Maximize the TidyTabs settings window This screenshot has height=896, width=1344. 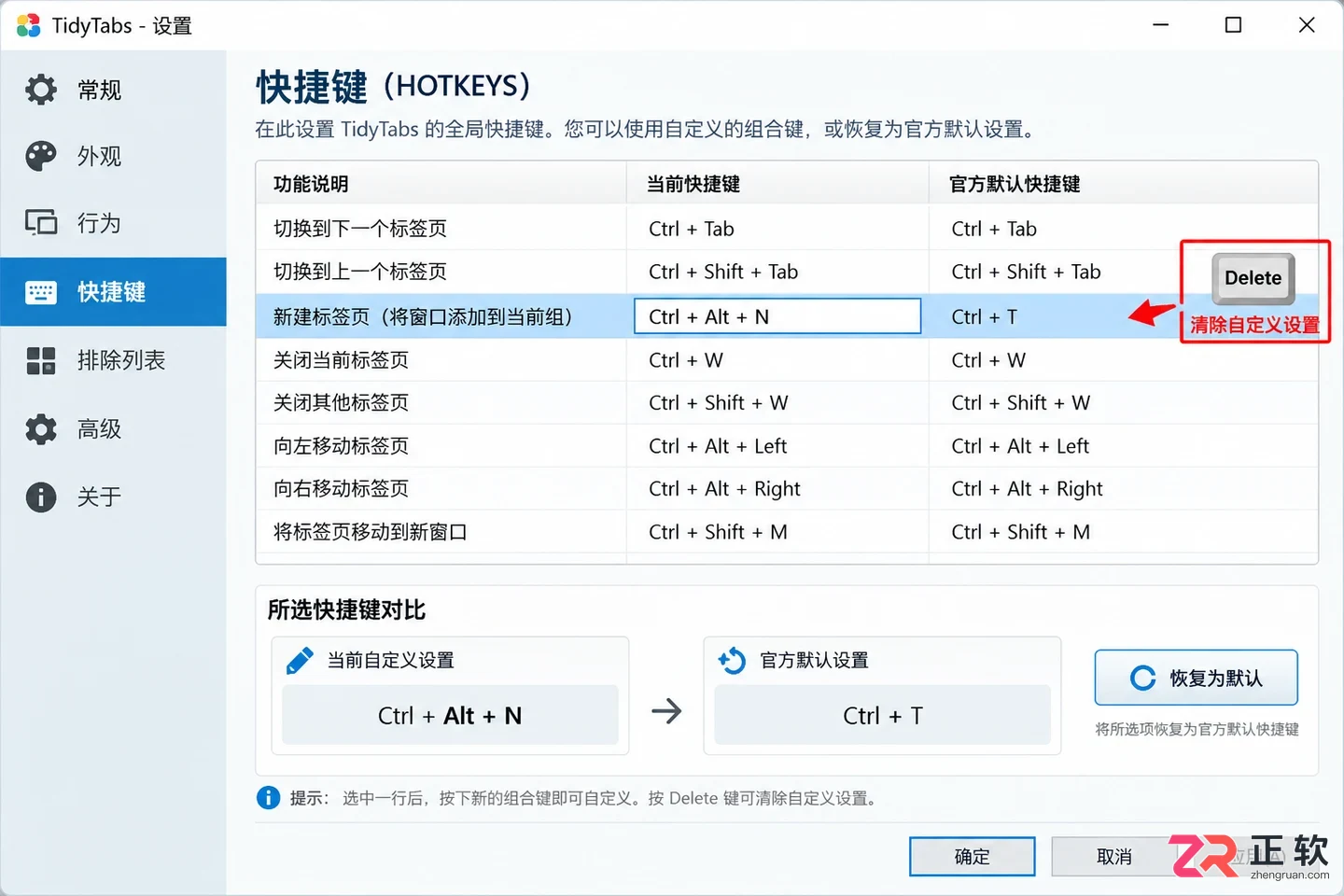click(1233, 25)
